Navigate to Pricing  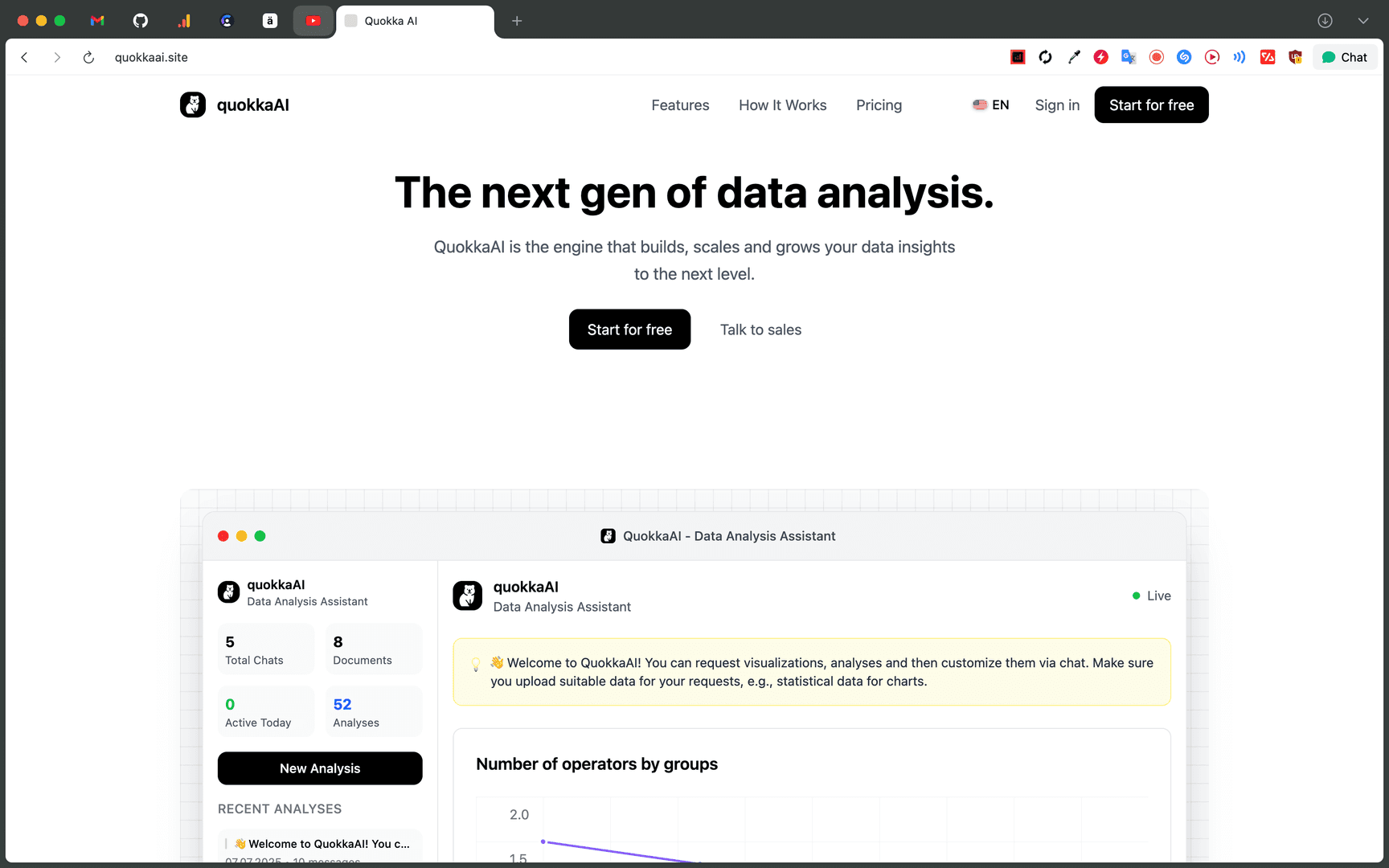[879, 105]
